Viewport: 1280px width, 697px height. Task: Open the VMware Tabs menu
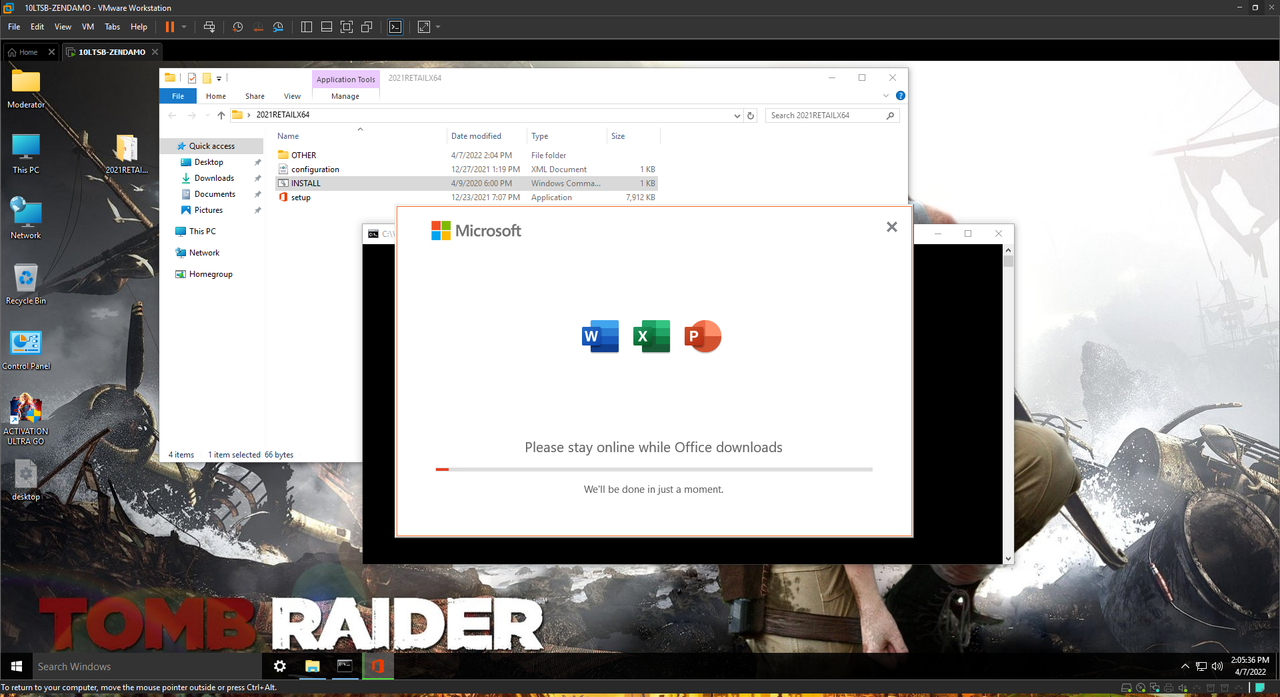click(113, 27)
